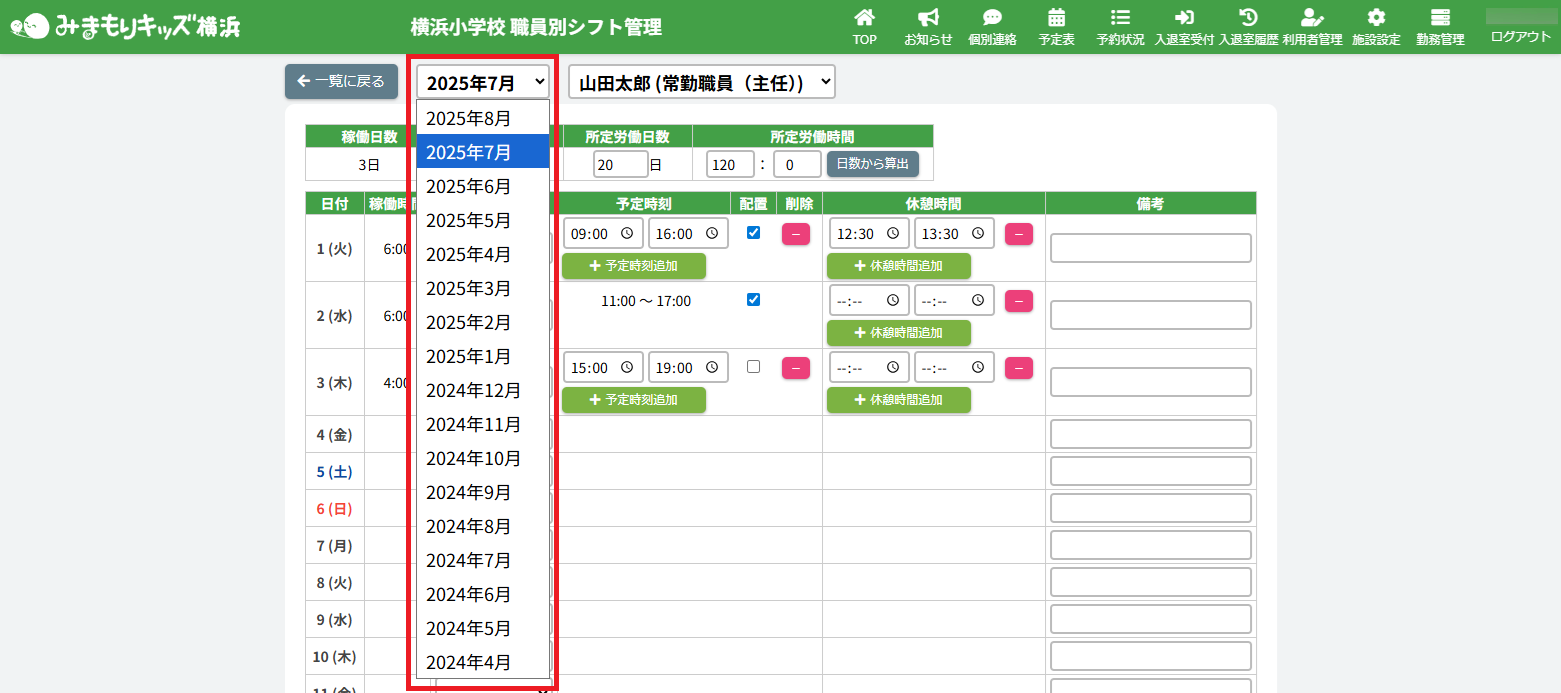
Task: Uncheck 配置 checkbox for 2 (水)
Action: (754, 300)
